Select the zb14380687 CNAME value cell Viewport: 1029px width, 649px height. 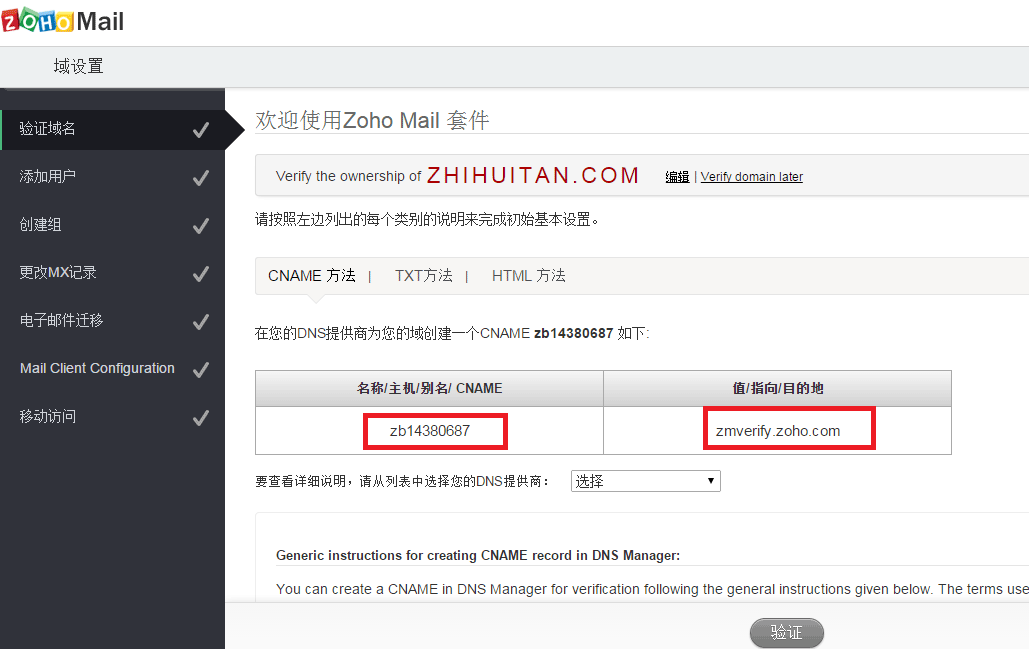coord(430,431)
